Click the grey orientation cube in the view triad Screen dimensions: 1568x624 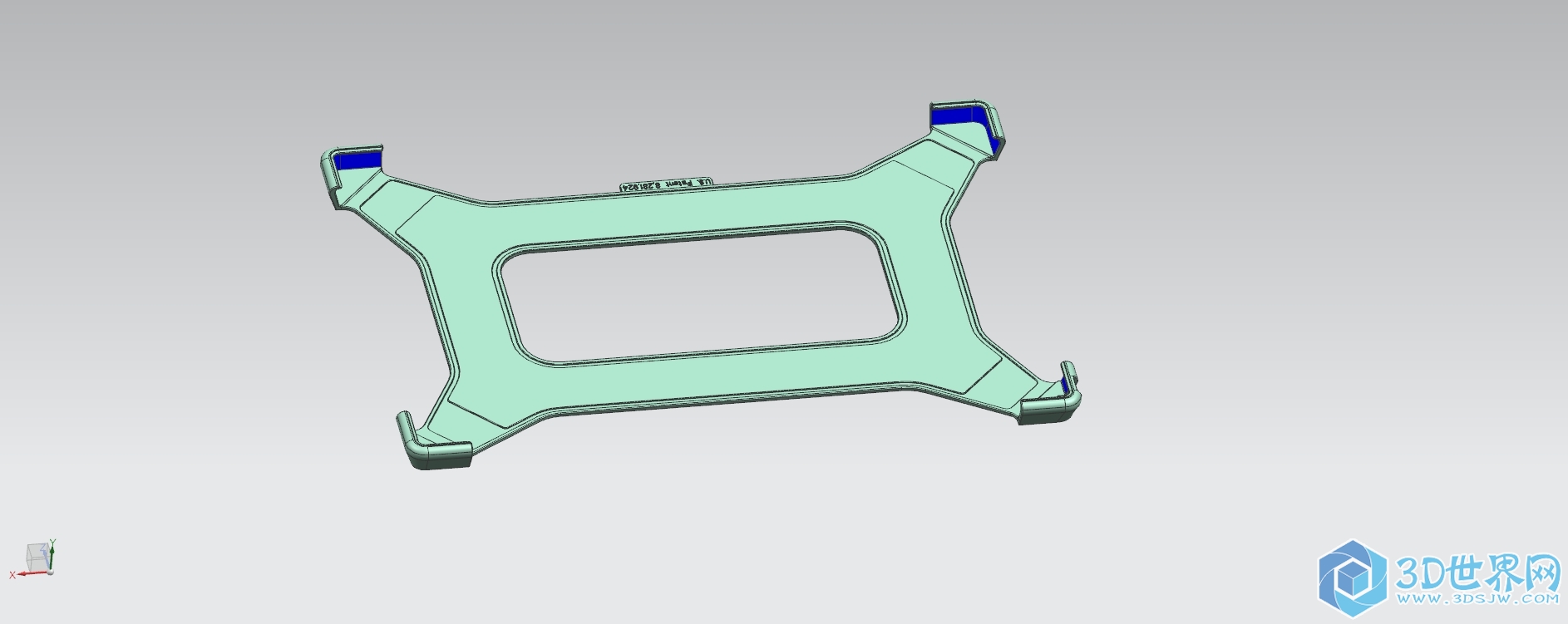[37, 557]
